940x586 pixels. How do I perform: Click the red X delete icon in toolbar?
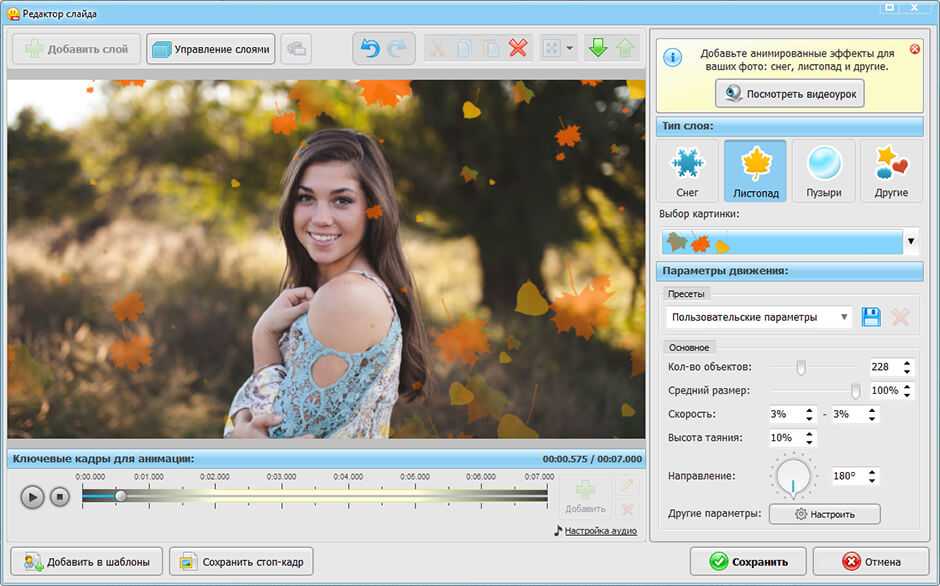pyautogui.click(x=518, y=49)
